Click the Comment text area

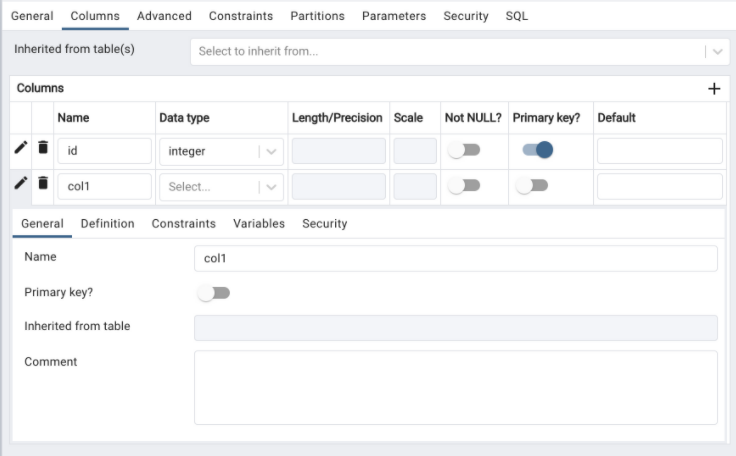(x=455, y=387)
